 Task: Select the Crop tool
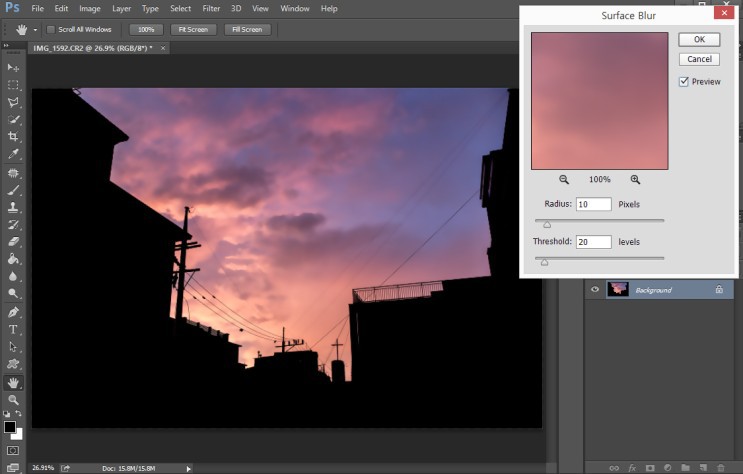tap(14, 136)
